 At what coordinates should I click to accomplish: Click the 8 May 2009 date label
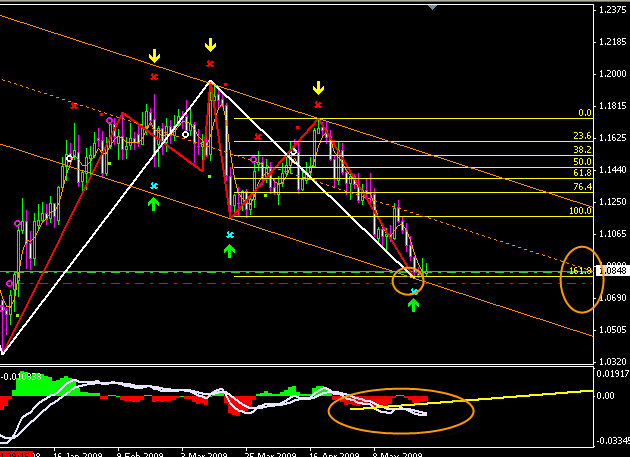pos(398,454)
